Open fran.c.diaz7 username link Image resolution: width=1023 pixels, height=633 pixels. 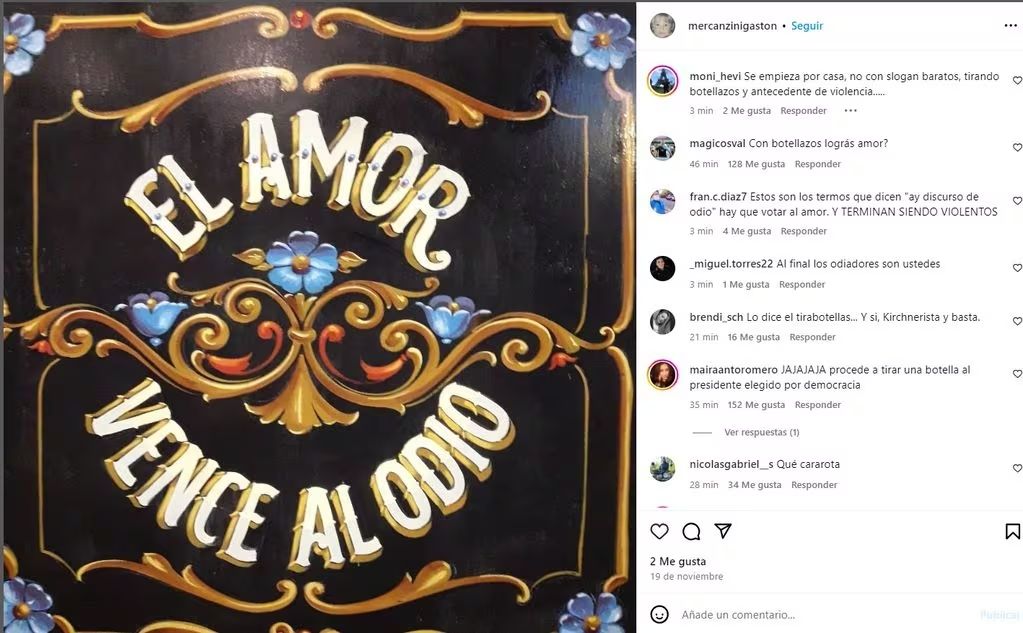[718, 196]
